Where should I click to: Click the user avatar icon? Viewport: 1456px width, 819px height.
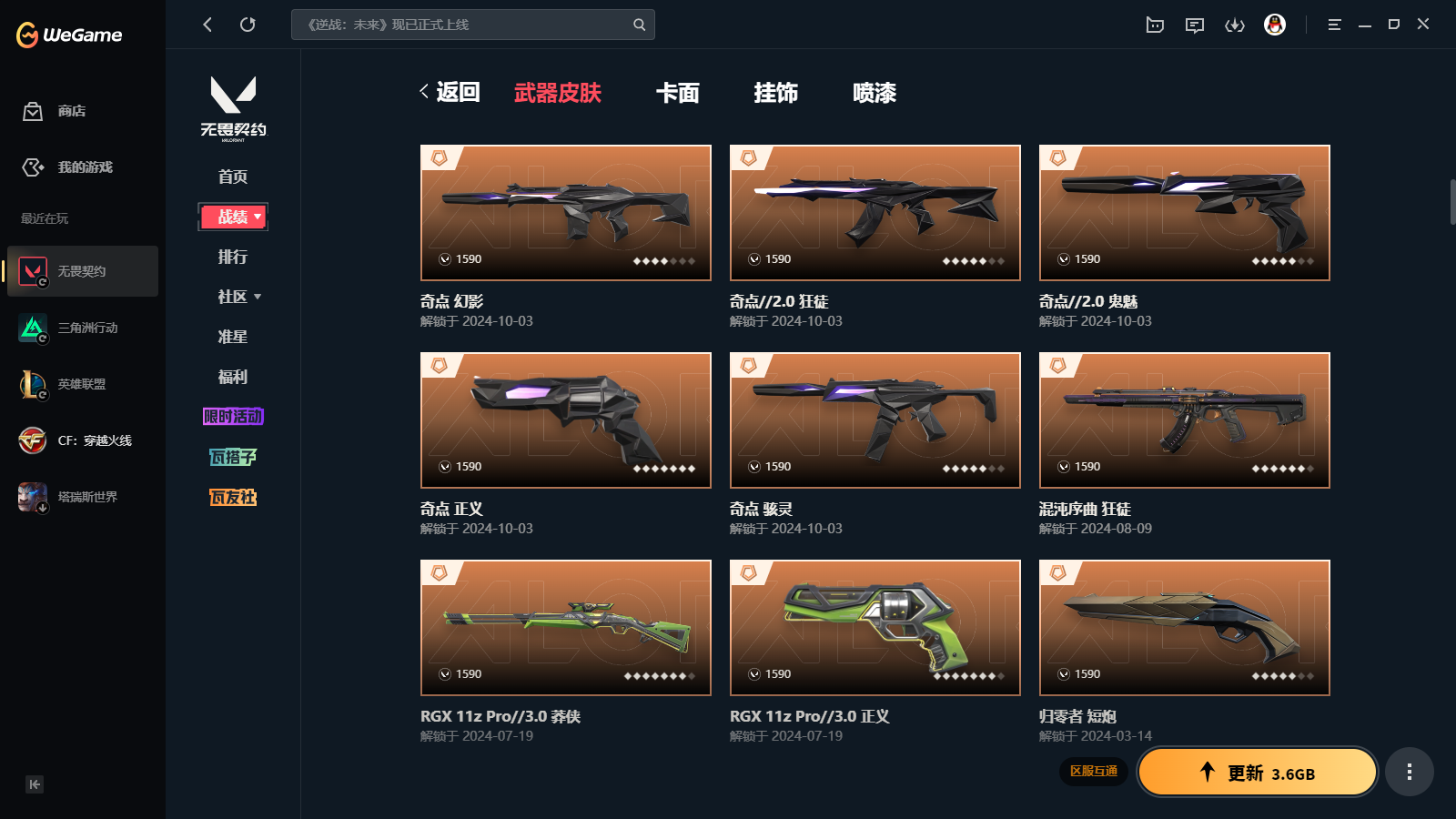pyautogui.click(x=1275, y=25)
